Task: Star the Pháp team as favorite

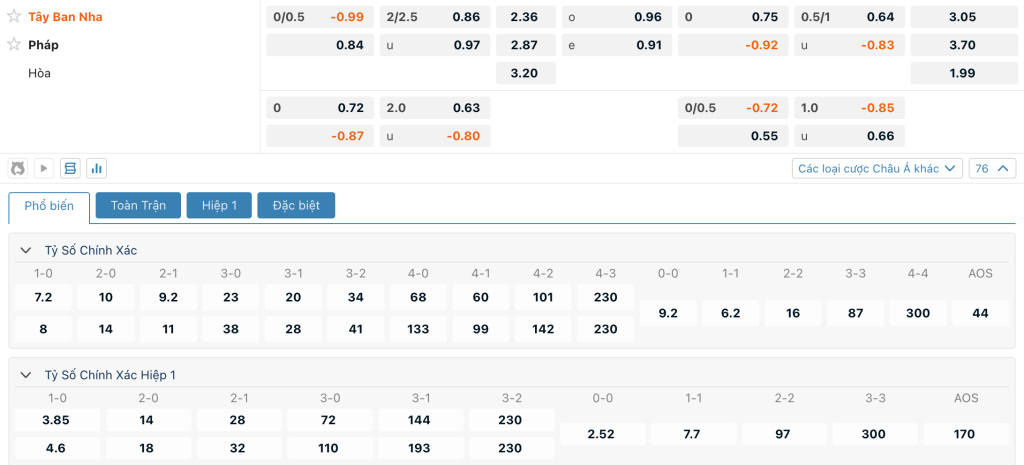Action: pos(14,44)
